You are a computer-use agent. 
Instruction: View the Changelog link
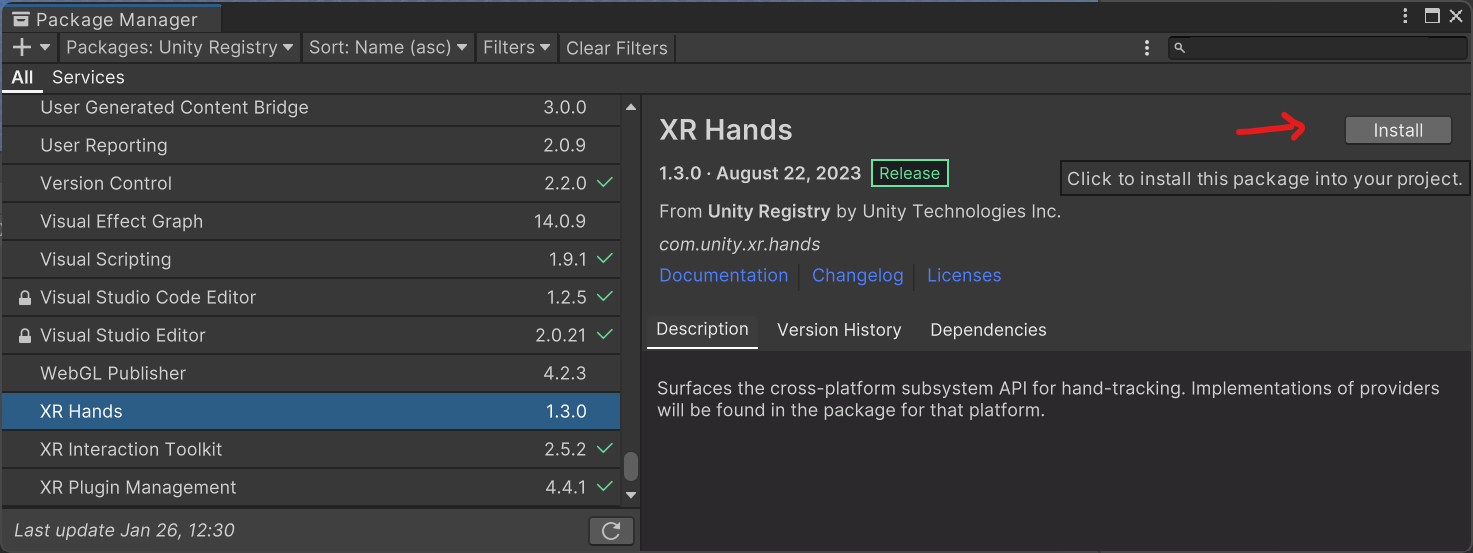tap(857, 275)
